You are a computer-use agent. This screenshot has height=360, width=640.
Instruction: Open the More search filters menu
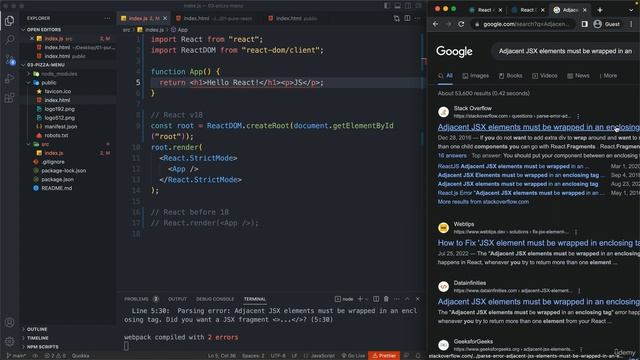[608, 76]
